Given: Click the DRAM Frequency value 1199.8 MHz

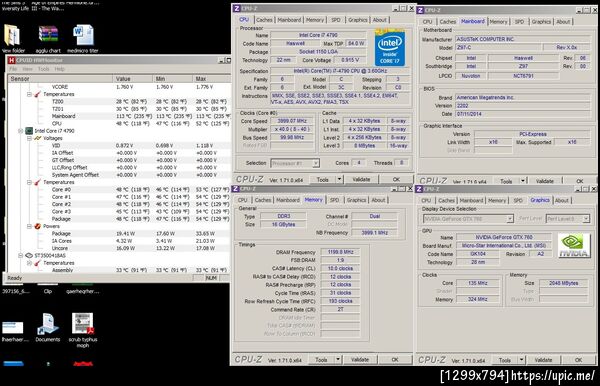Looking at the screenshot, I should click(x=340, y=252).
